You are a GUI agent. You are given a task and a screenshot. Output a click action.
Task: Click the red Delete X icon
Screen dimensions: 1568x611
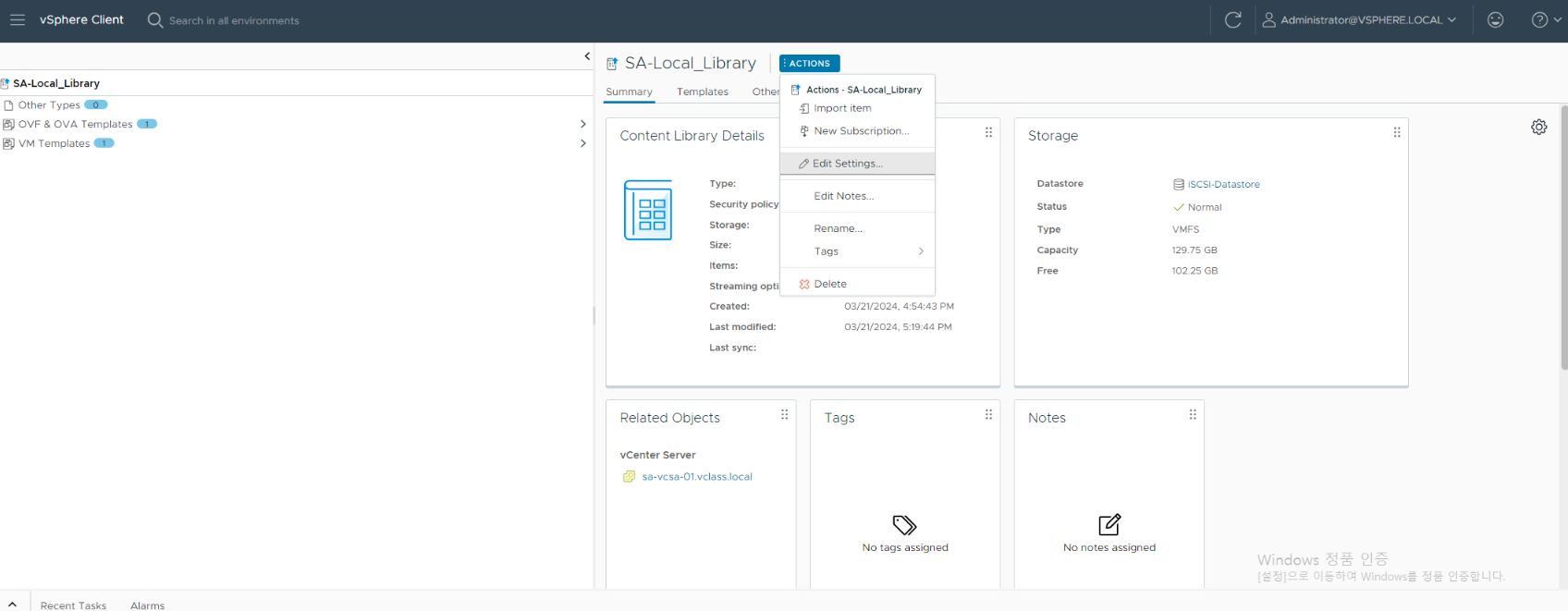804,284
